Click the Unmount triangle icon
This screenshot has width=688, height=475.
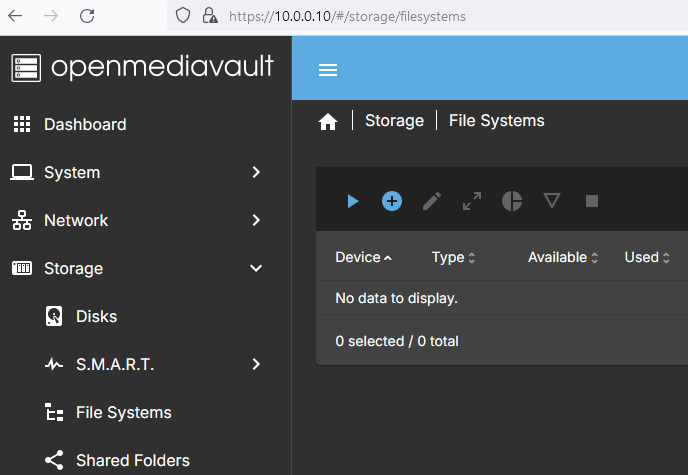click(x=552, y=201)
